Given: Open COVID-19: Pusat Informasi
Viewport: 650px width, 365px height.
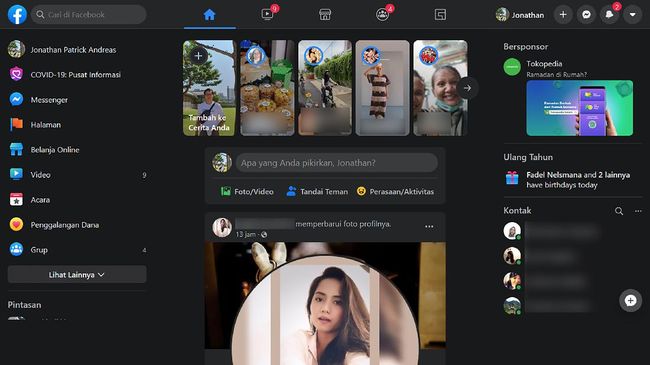Looking at the screenshot, I should (77, 75).
